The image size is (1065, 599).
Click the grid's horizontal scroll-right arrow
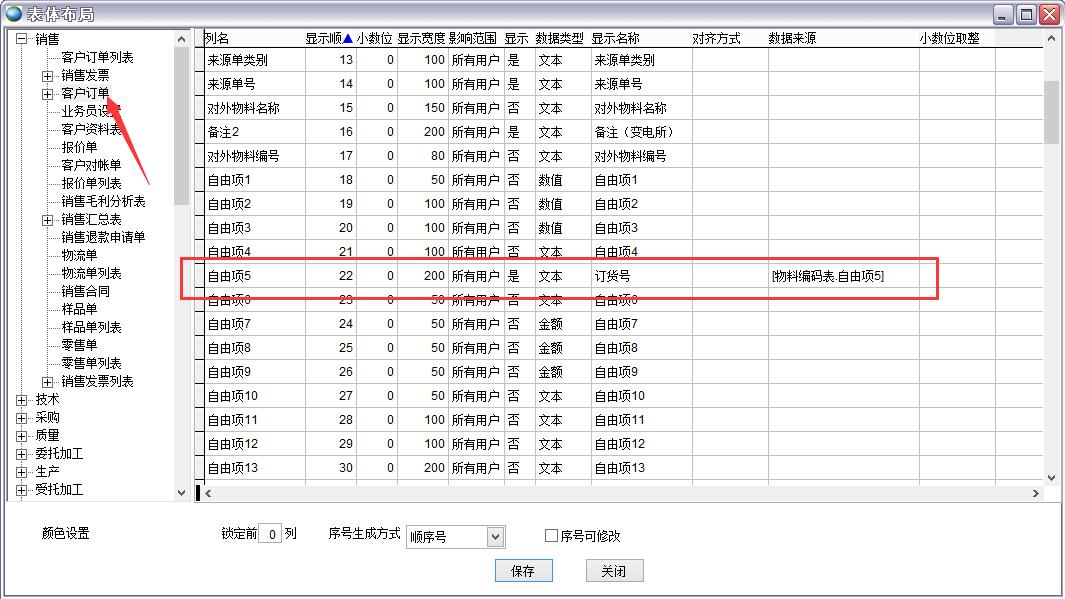pyautogui.click(x=1036, y=493)
